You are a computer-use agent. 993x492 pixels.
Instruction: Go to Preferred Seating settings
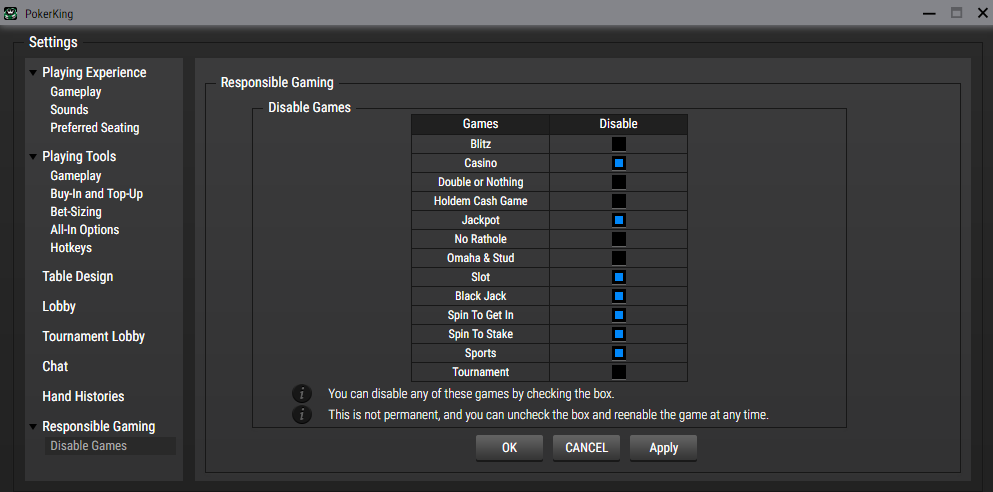point(95,128)
